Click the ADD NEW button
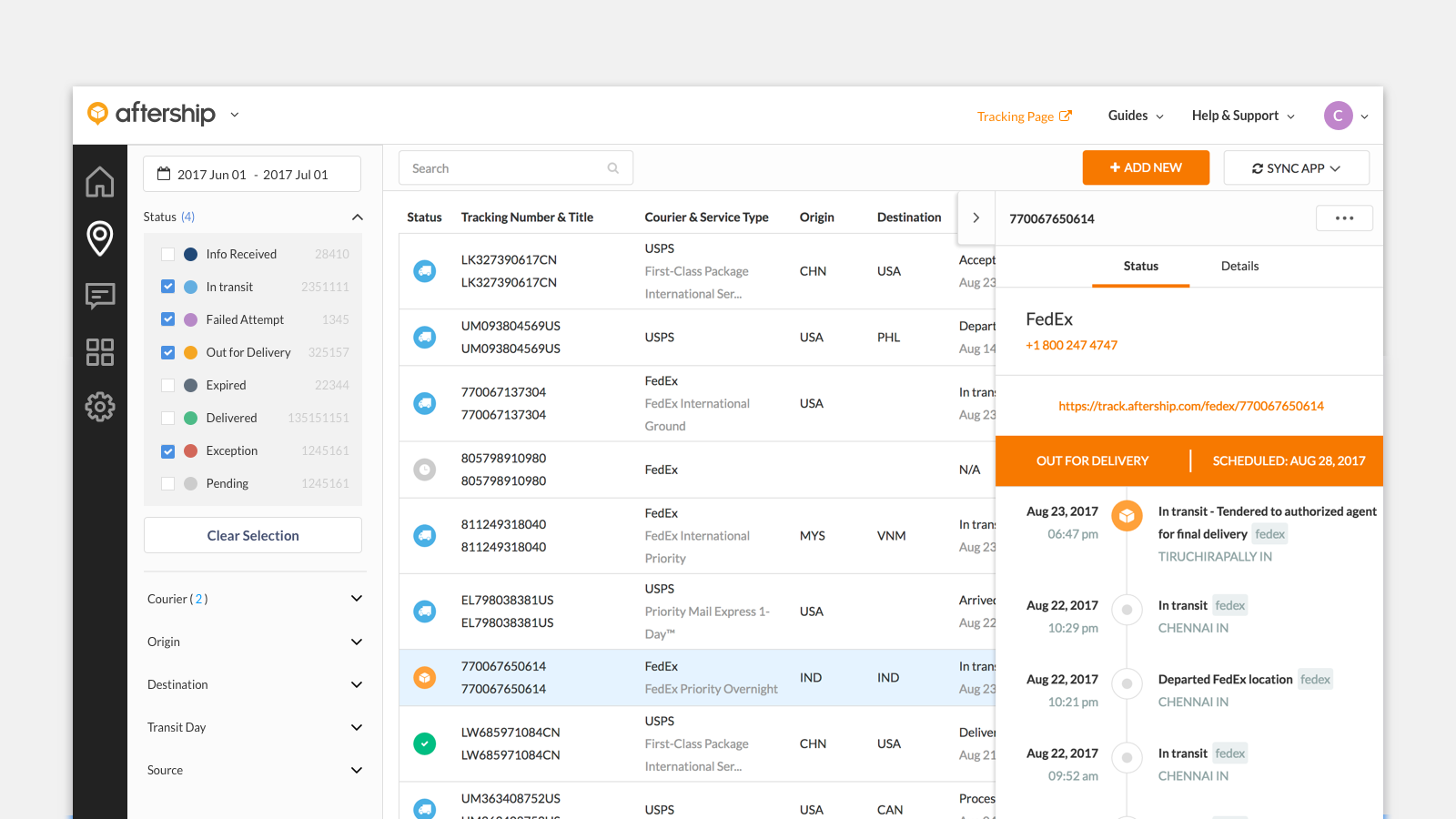The height and width of the screenshot is (819, 1456). [1146, 167]
